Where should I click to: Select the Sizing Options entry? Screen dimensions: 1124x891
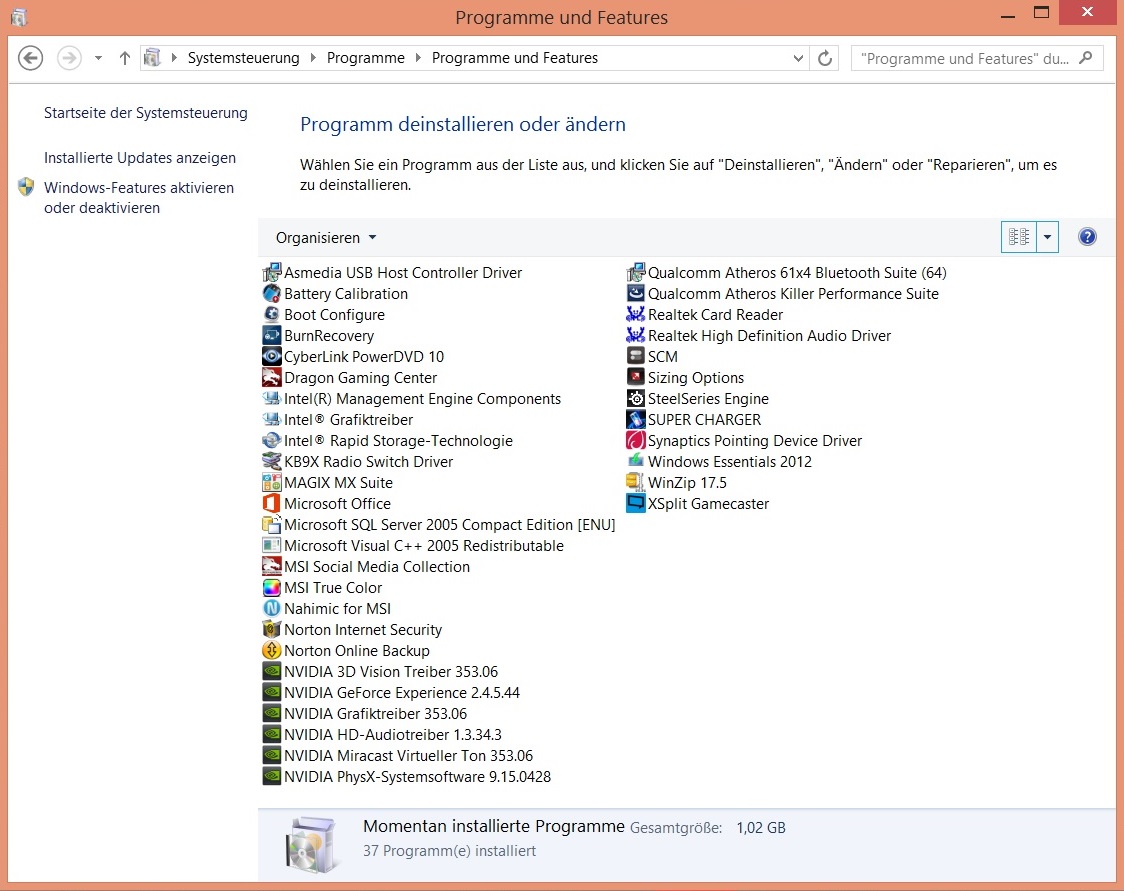tap(686, 377)
